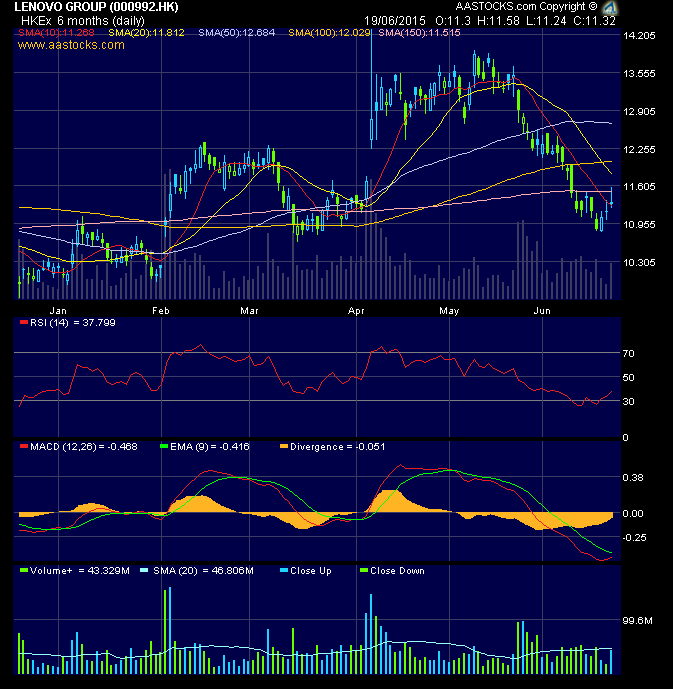
Task: Click the www.aastocks.com watermark link
Action: click(71, 45)
